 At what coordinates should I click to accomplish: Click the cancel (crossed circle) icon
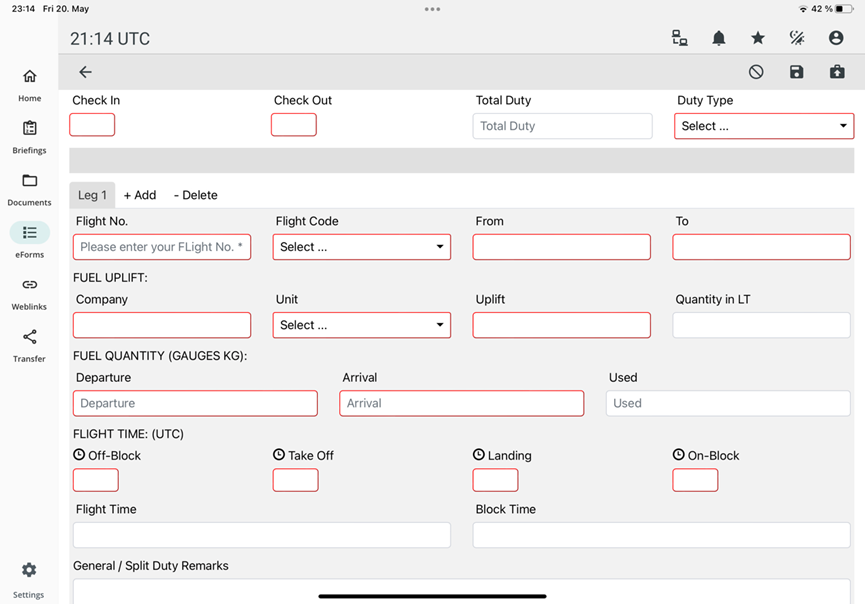point(756,72)
